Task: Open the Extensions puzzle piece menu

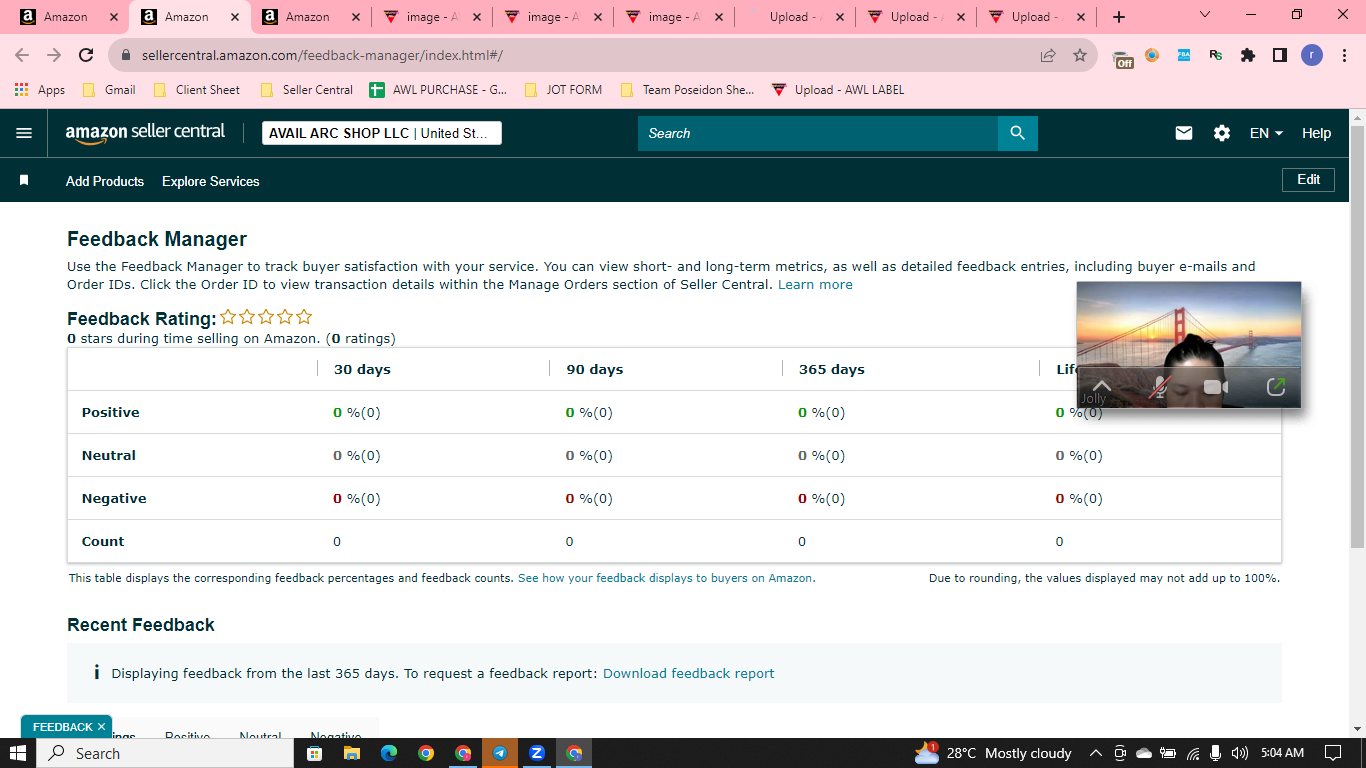Action: coord(1248,56)
